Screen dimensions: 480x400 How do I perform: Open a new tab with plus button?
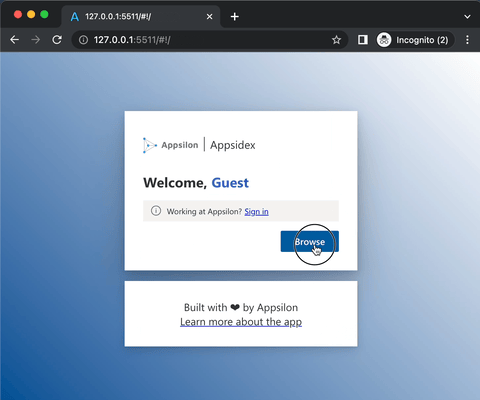coord(234,16)
